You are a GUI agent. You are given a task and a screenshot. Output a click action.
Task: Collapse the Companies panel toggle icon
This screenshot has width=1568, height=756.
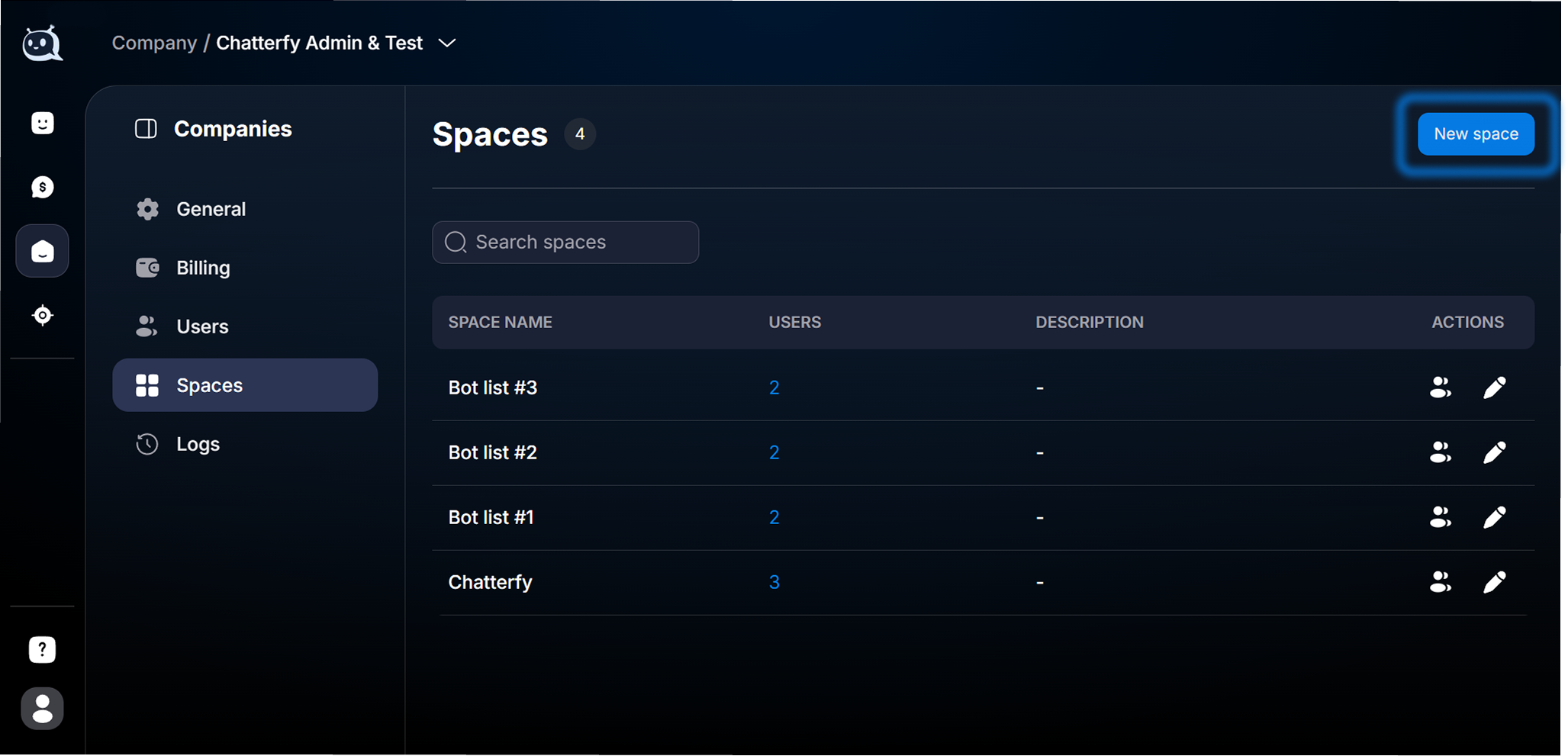point(146,129)
